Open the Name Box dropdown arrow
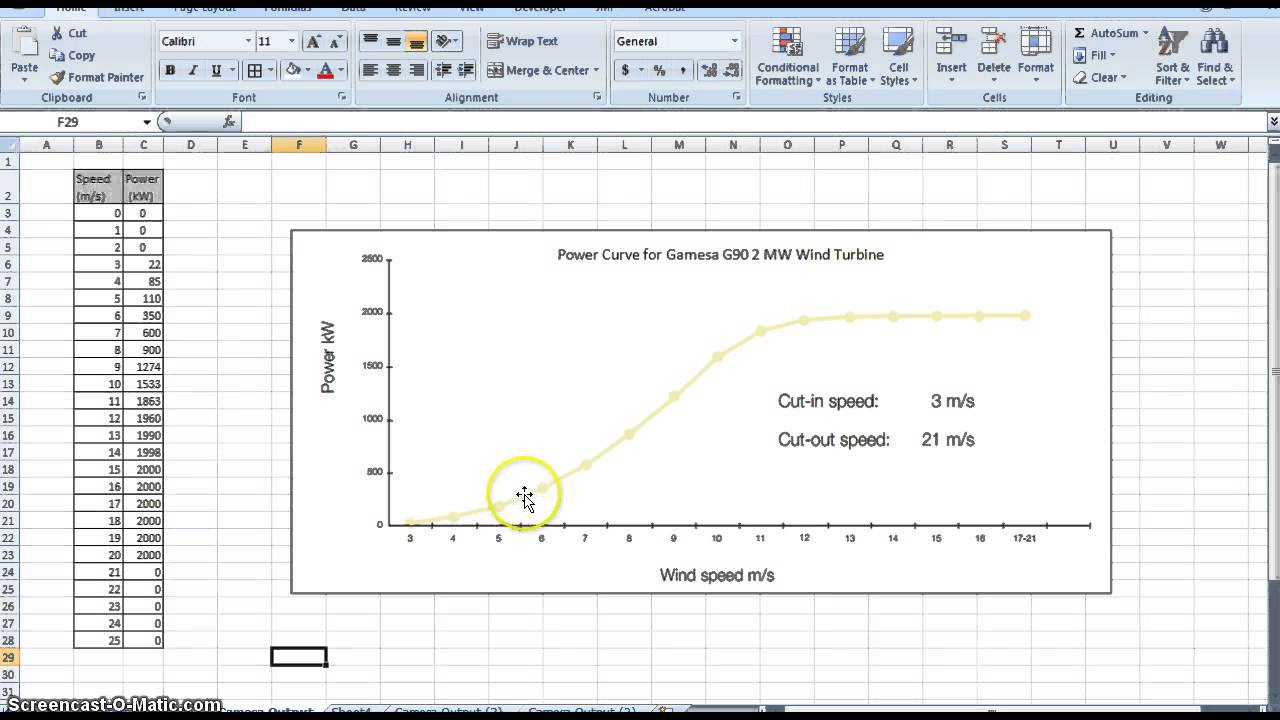Viewport: 1280px width, 720px height. (x=147, y=122)
